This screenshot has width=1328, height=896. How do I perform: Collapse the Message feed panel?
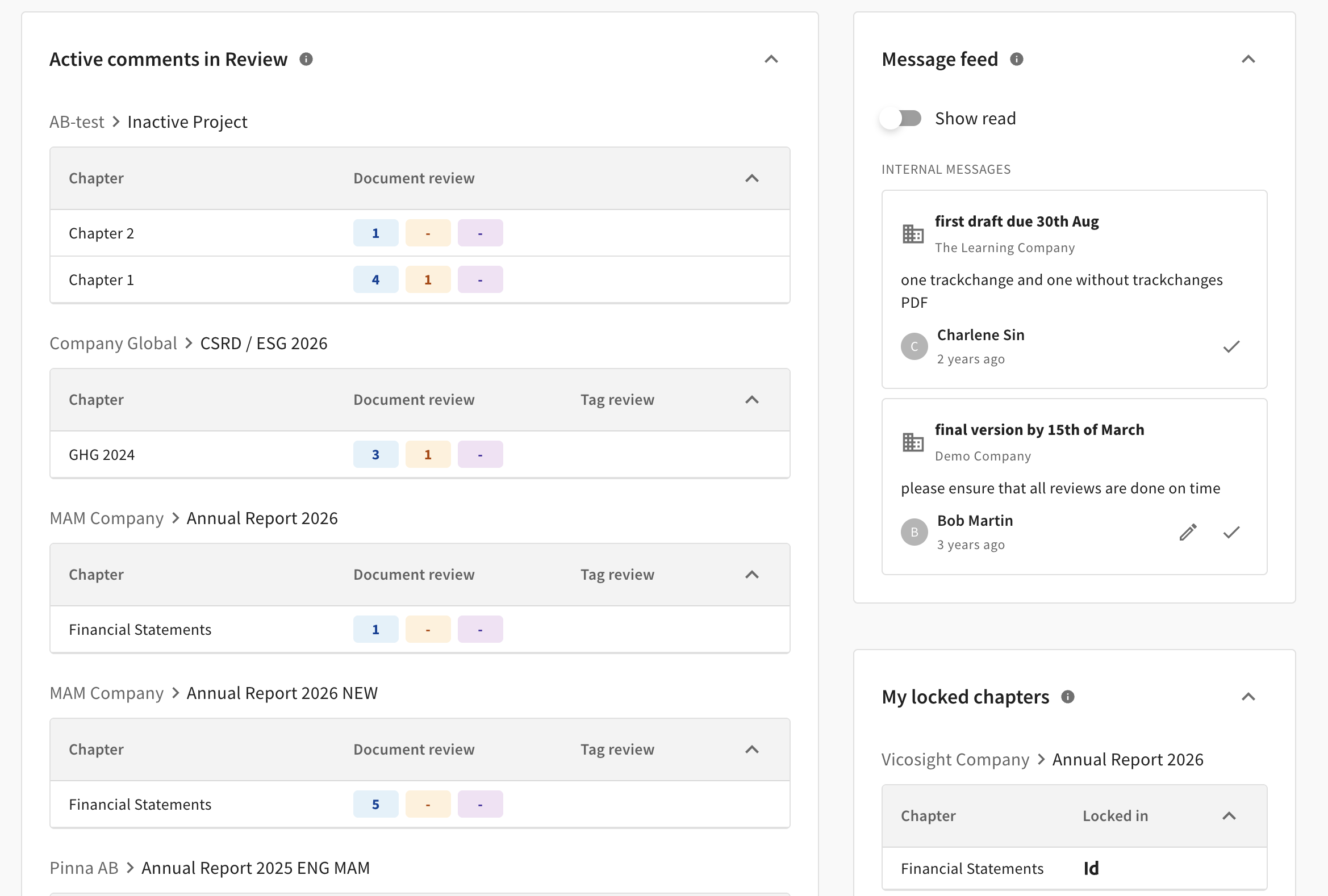point(1248,60)
